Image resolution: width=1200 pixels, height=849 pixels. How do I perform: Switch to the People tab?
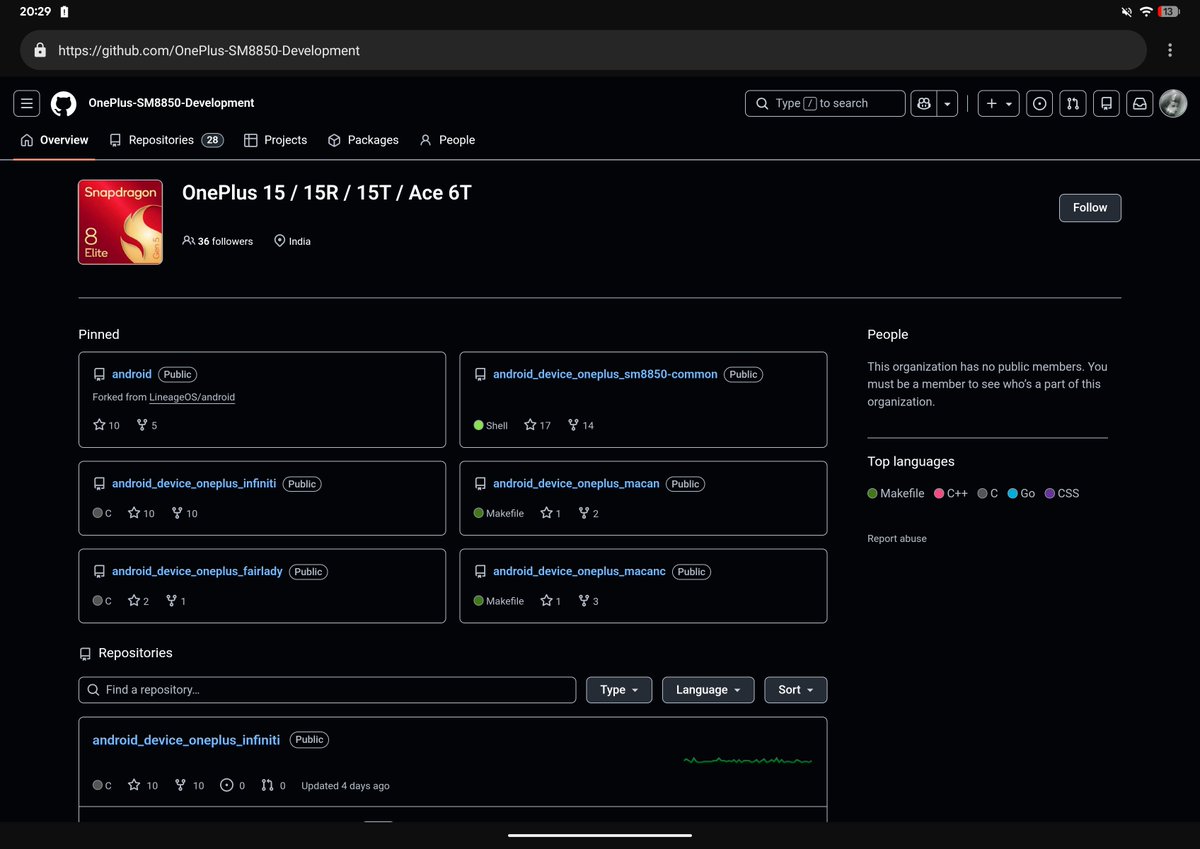click(447, 140)
